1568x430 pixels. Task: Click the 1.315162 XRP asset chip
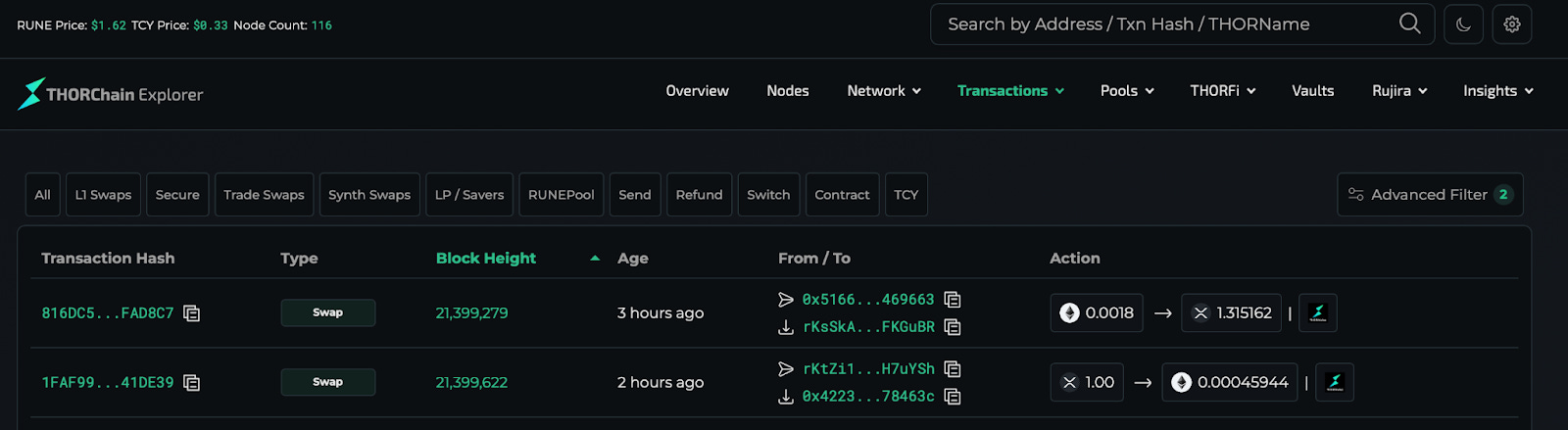click(1232, 313)
